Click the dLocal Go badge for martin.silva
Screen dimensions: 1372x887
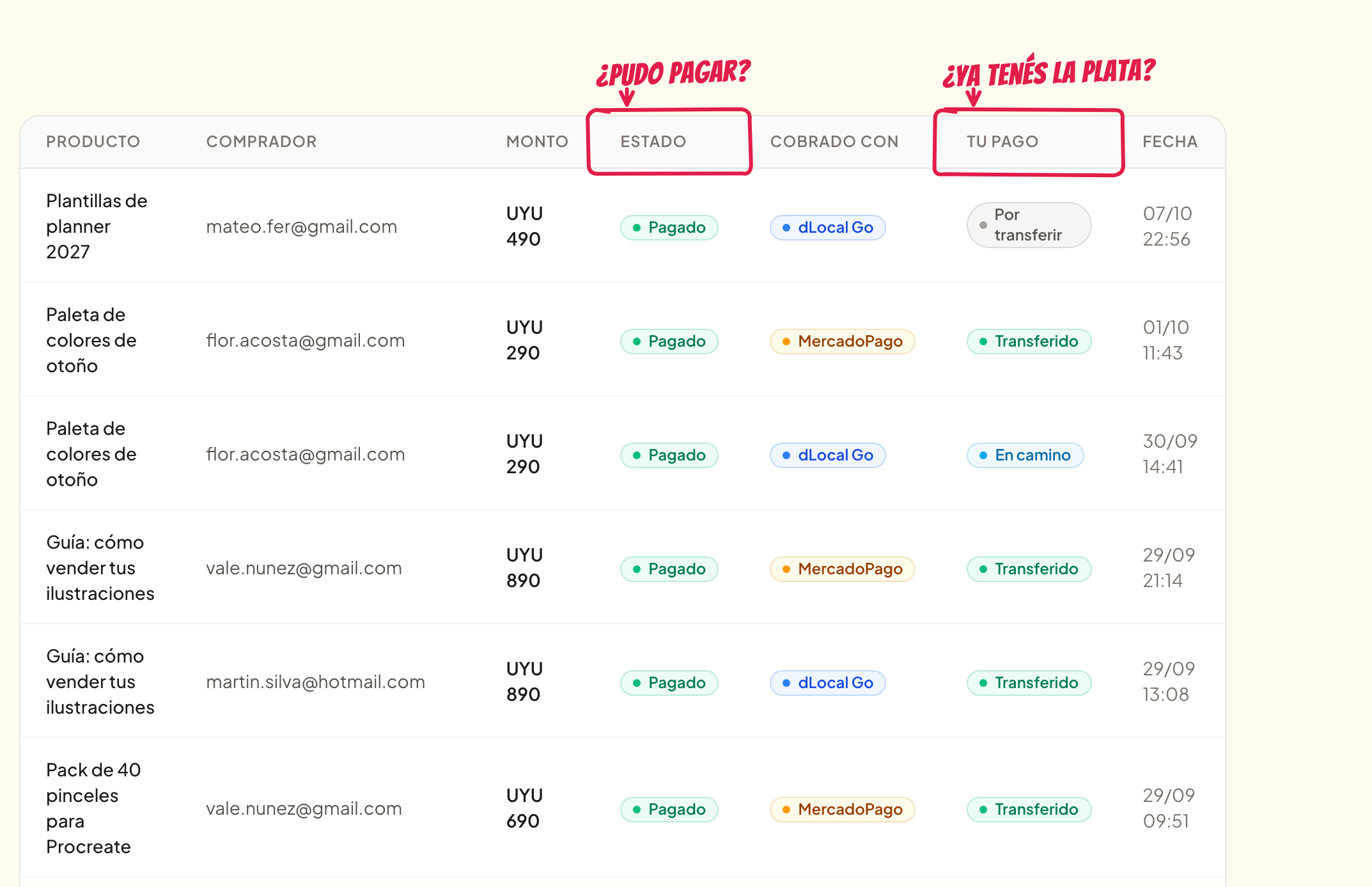coord(827,683)
